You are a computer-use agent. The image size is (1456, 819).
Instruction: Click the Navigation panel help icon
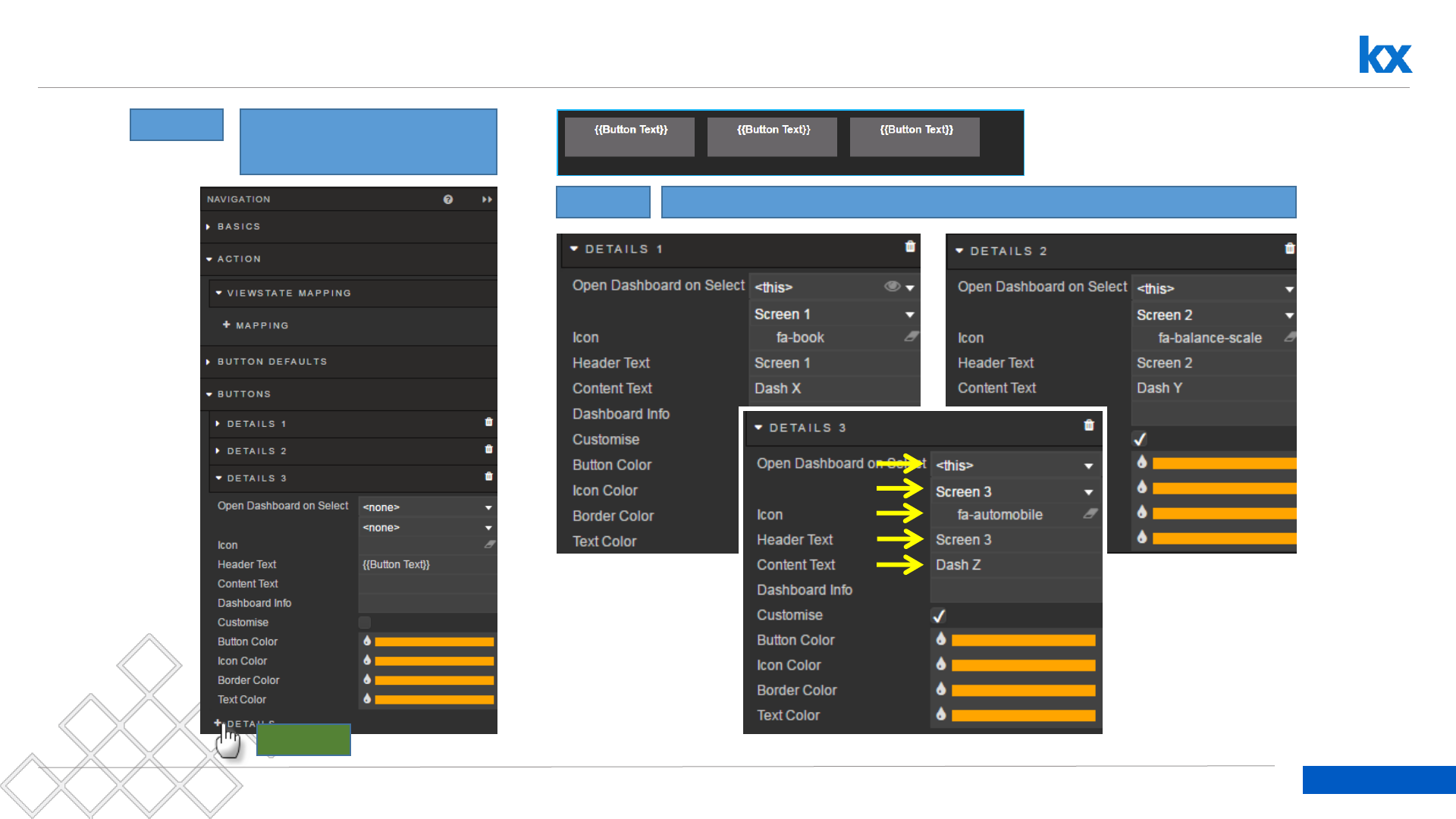(448, 199)
